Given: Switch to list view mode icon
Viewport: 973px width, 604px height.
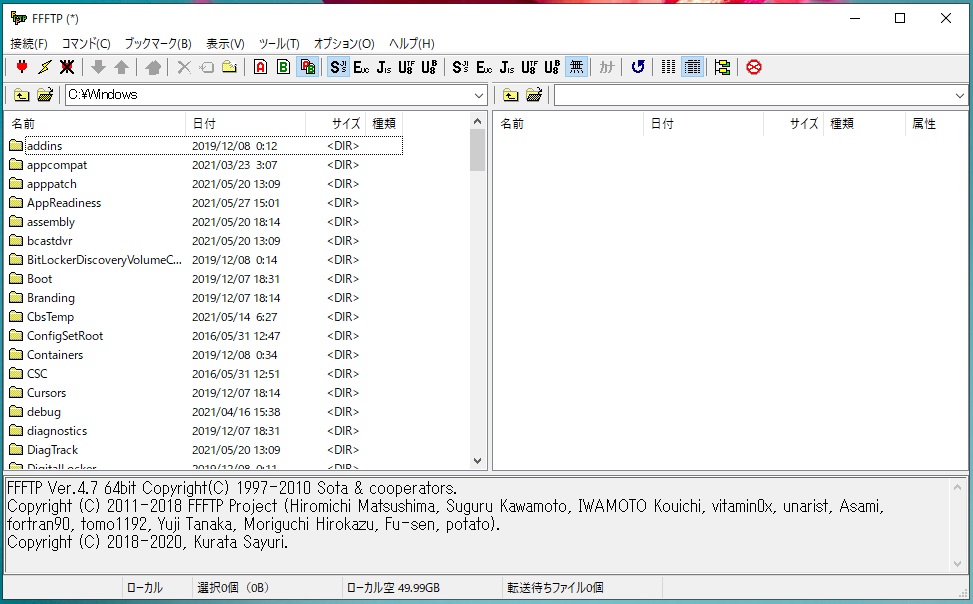Looking at the screenshot, I should 668,67.
